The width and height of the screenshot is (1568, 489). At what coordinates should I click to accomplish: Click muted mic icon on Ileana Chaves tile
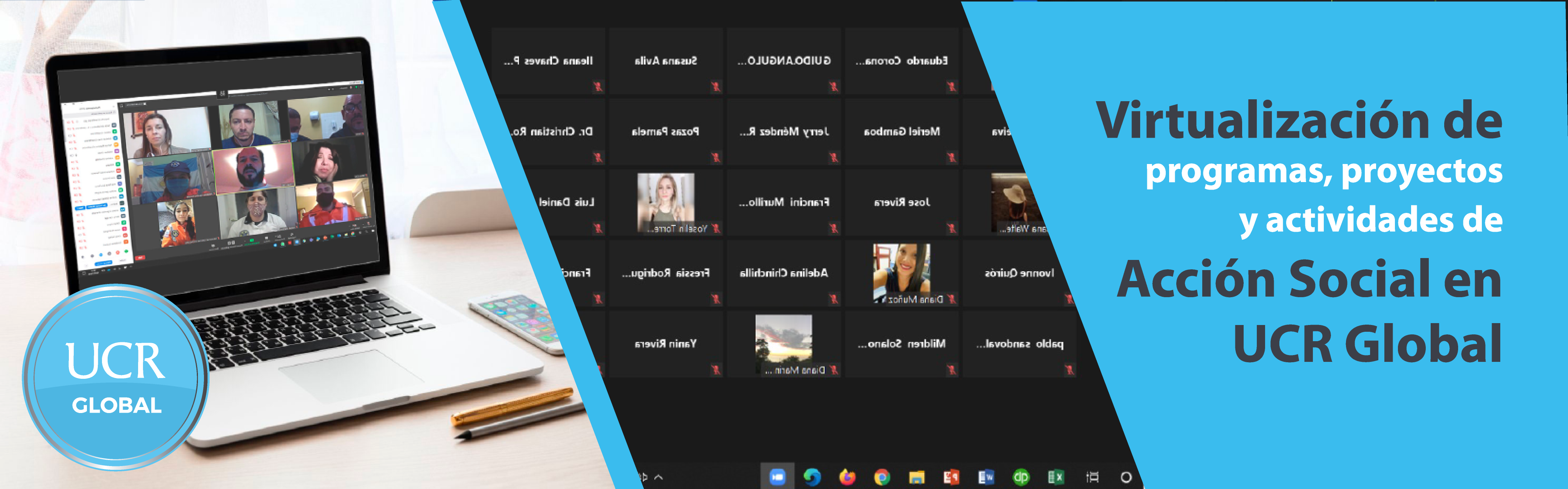click(598, 87)
